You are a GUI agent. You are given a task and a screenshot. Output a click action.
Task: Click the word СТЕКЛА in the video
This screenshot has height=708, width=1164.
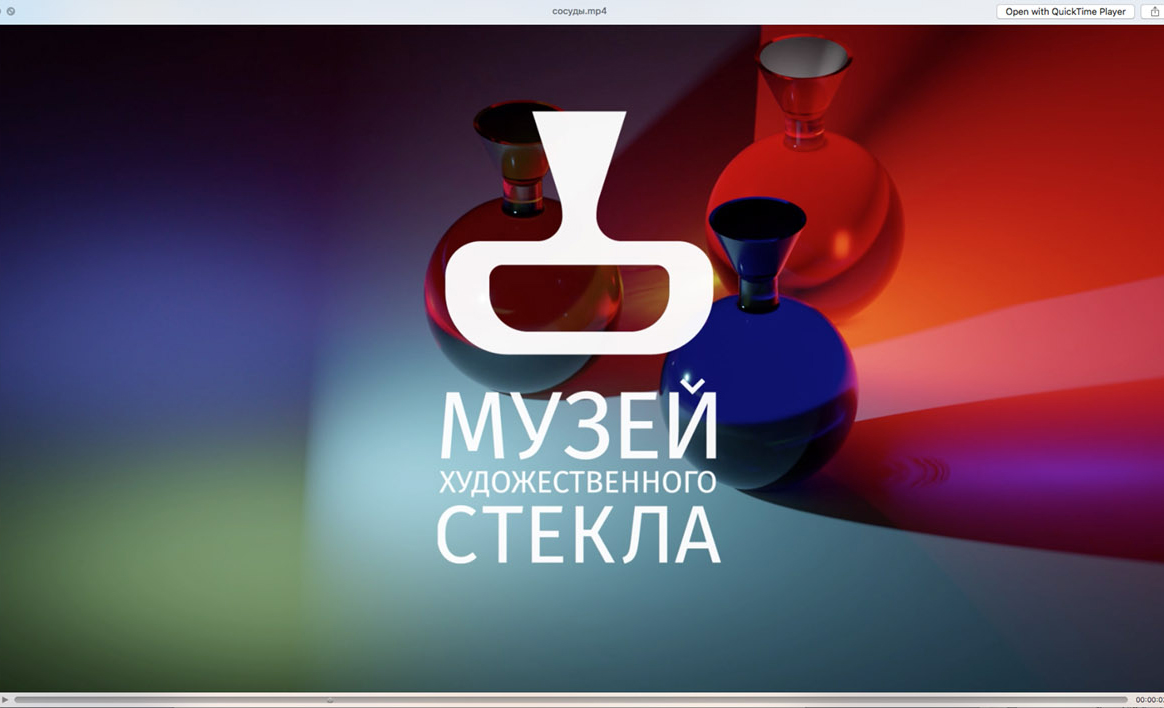coord(578,536)
